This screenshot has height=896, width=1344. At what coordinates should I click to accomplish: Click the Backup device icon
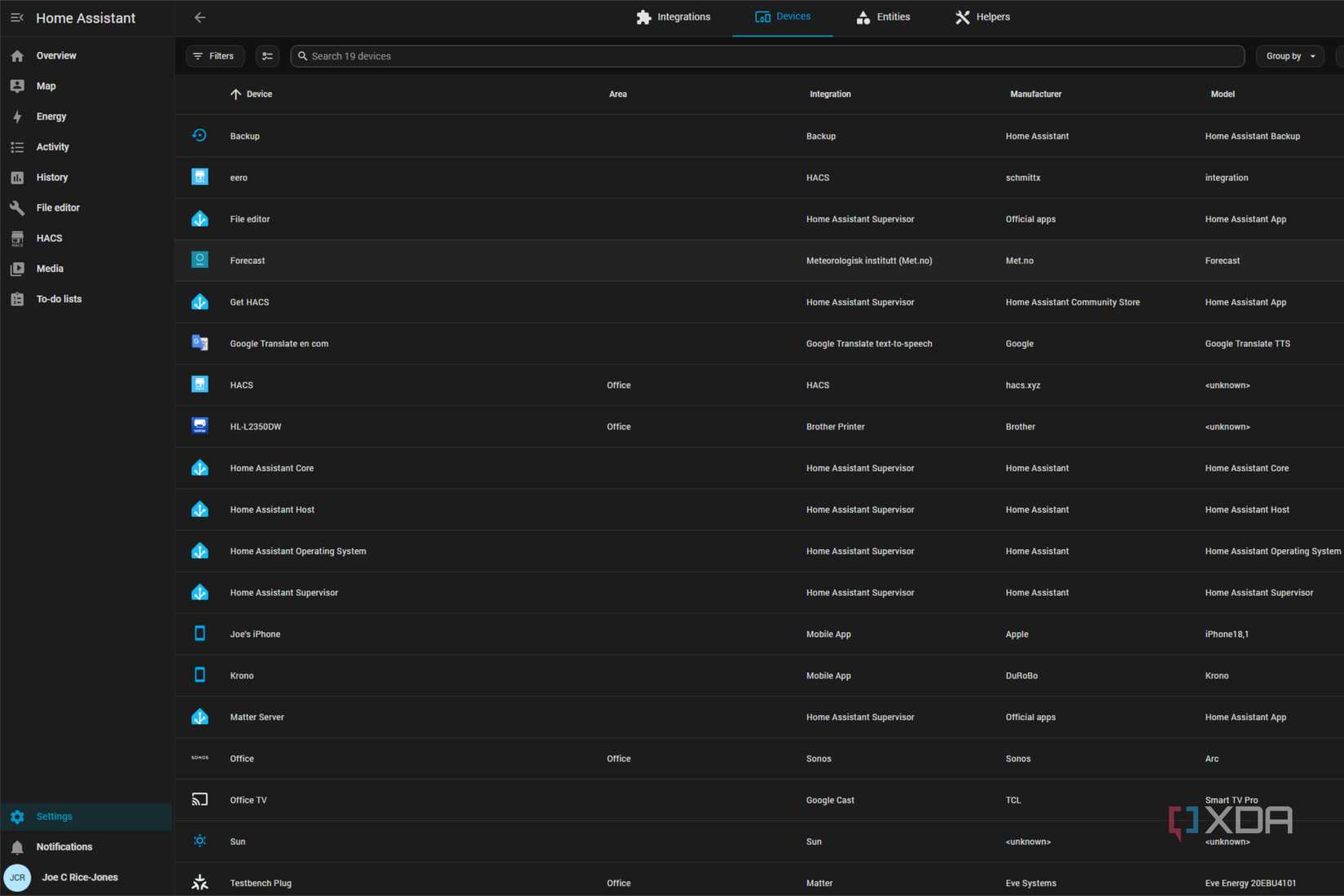pos(200,135)
